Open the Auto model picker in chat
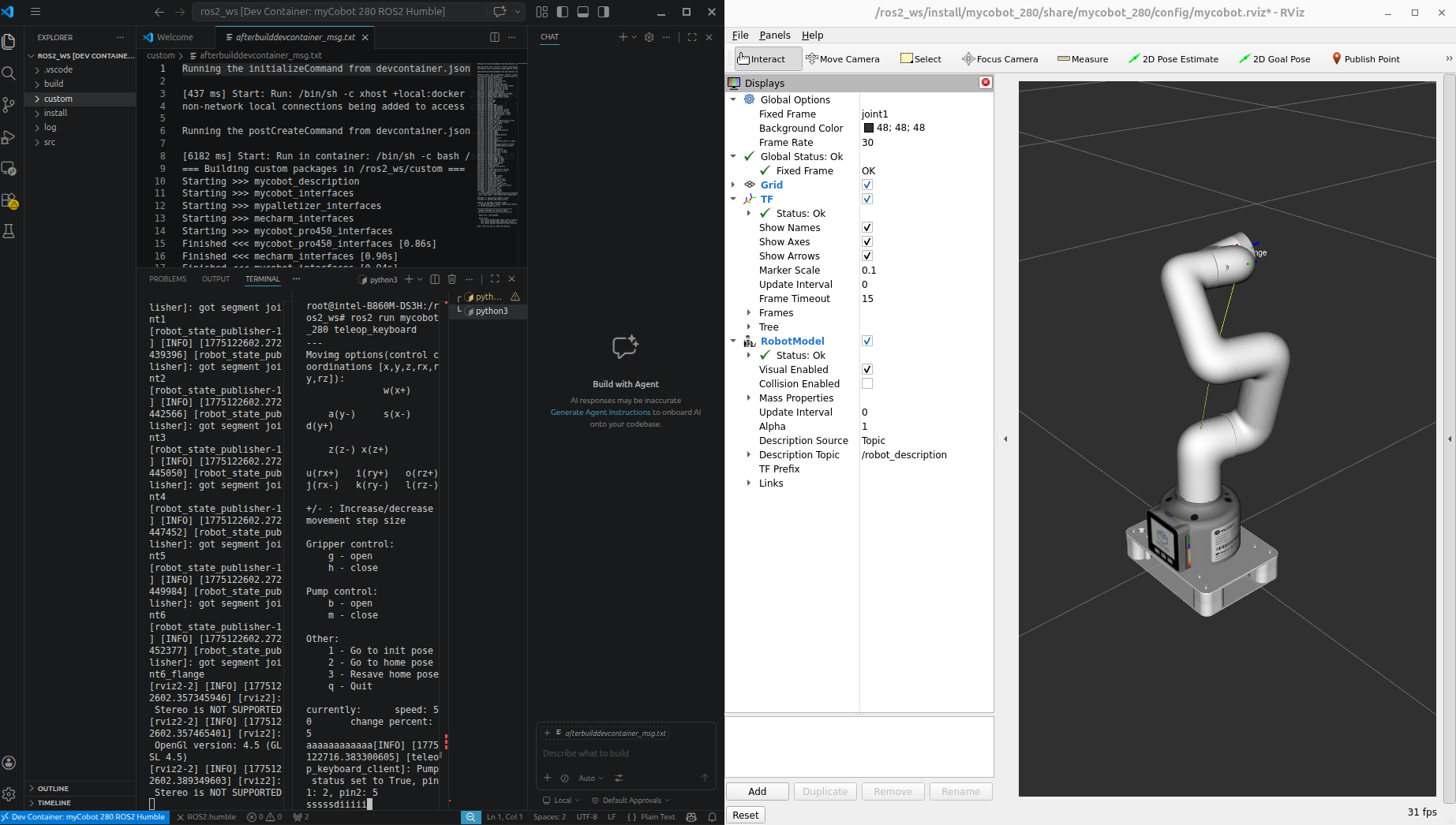 [x=590, y=778]
